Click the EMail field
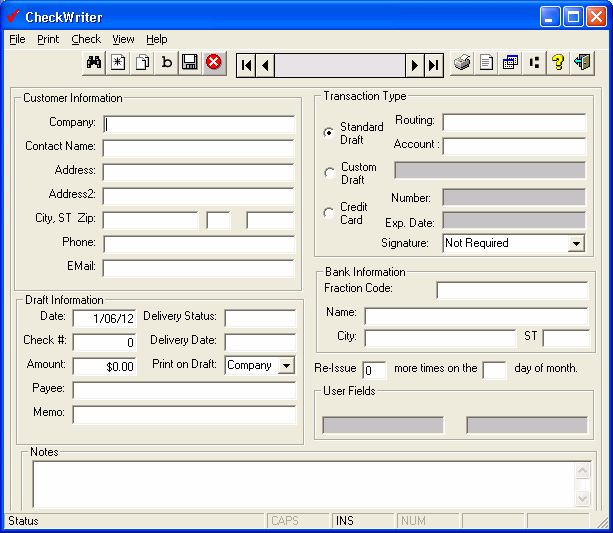 198,268
